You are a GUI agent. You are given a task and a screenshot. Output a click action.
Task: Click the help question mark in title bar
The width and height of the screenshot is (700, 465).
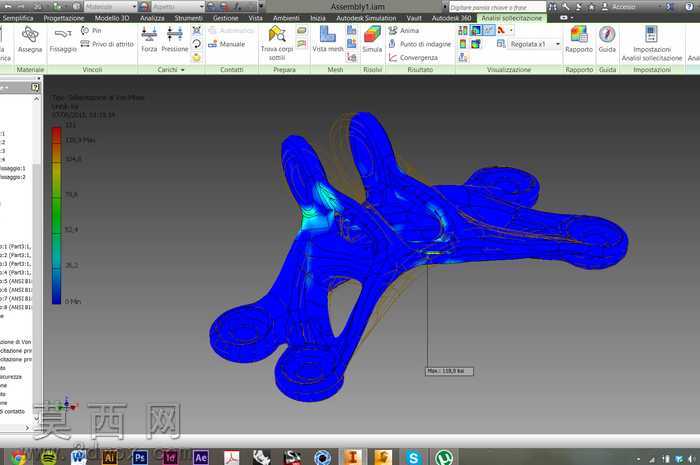click(689, 6)
